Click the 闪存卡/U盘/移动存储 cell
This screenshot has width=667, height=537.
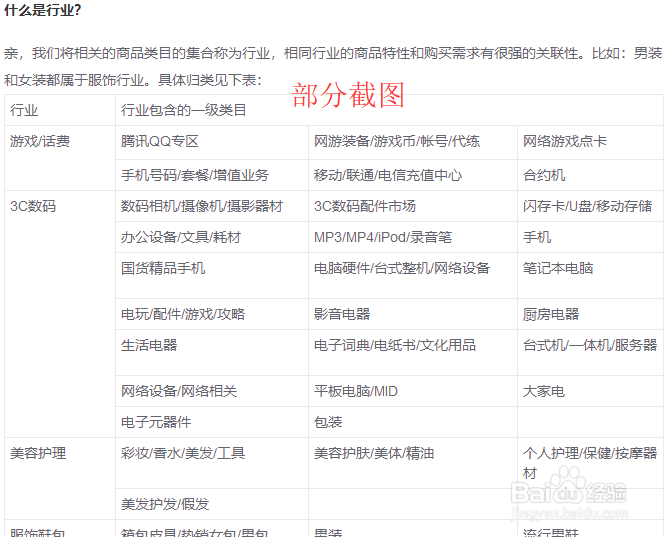click(x=590, y=206)
